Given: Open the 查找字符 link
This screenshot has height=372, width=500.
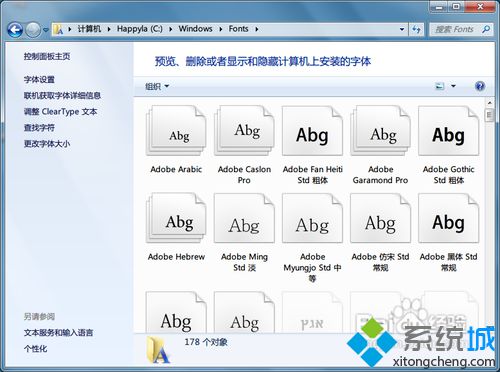Looking at the screenshot, I should point(39,128).
